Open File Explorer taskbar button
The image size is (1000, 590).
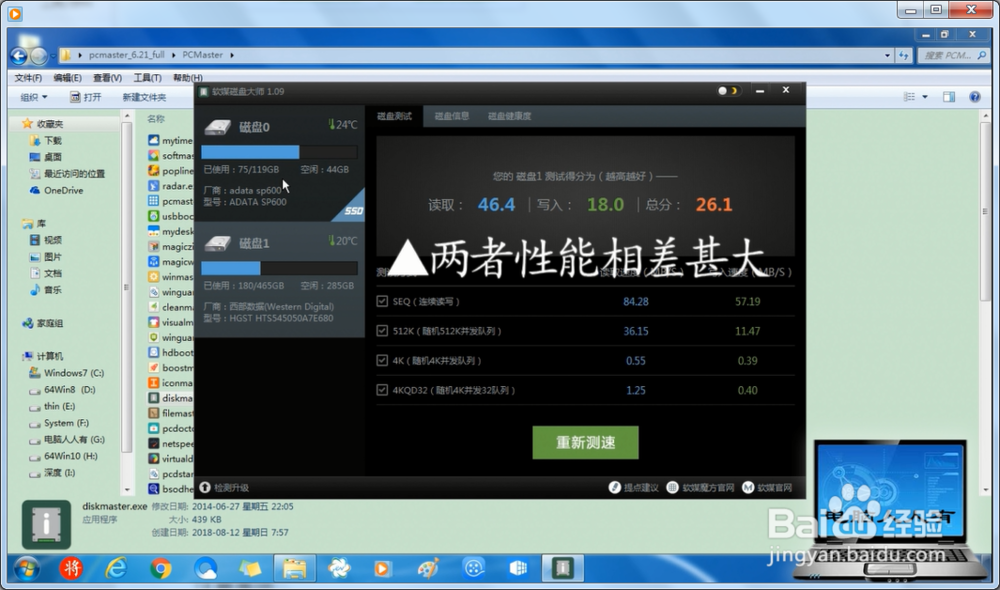(x=294, y=568)
